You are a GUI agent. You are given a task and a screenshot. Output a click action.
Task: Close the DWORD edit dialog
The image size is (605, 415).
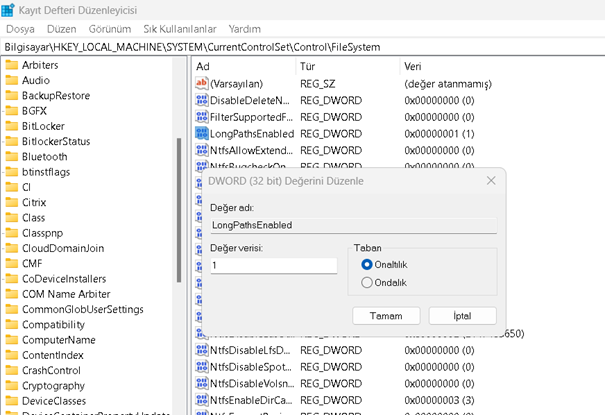490,181
